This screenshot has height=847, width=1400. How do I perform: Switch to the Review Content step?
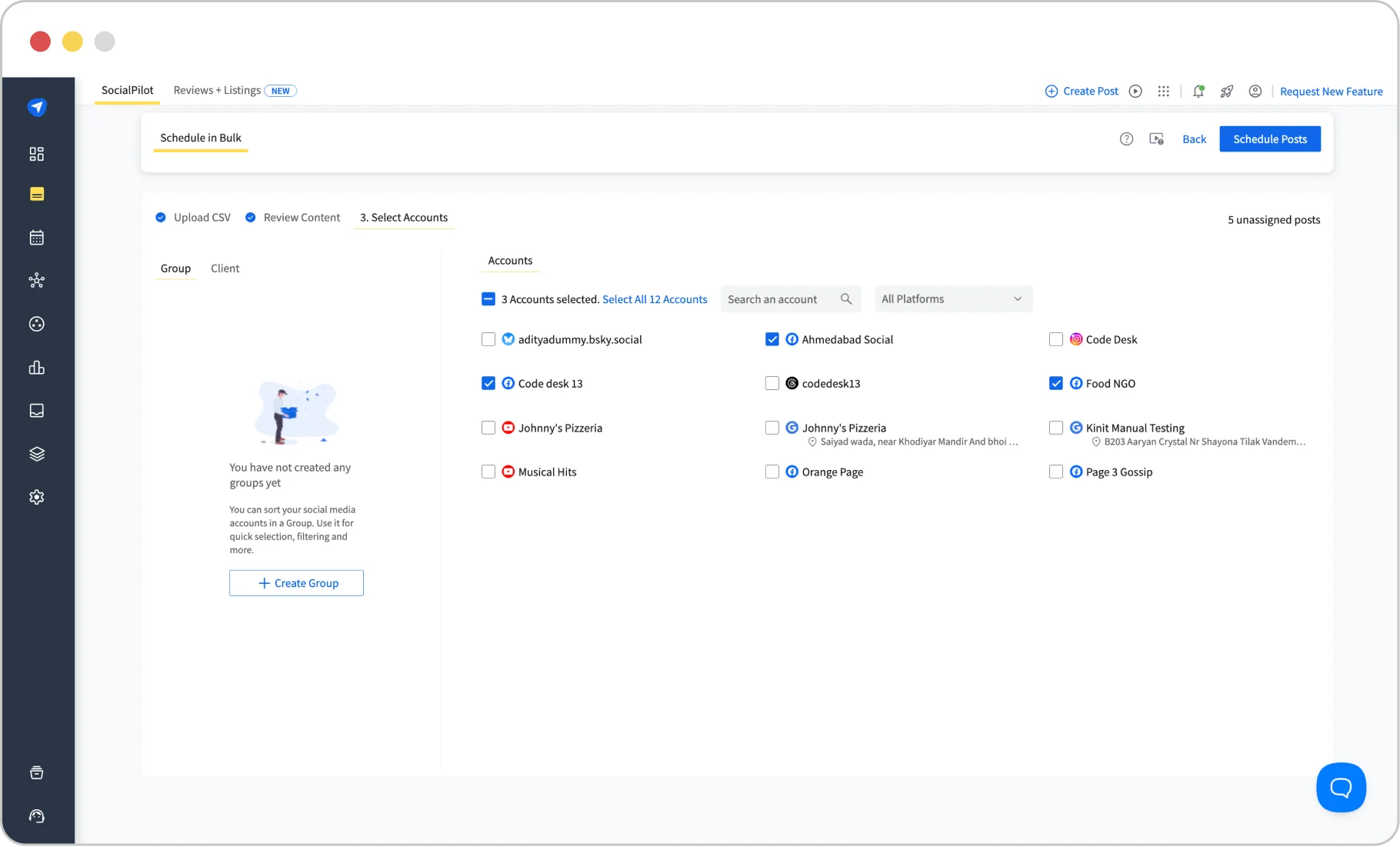(302, 217)
